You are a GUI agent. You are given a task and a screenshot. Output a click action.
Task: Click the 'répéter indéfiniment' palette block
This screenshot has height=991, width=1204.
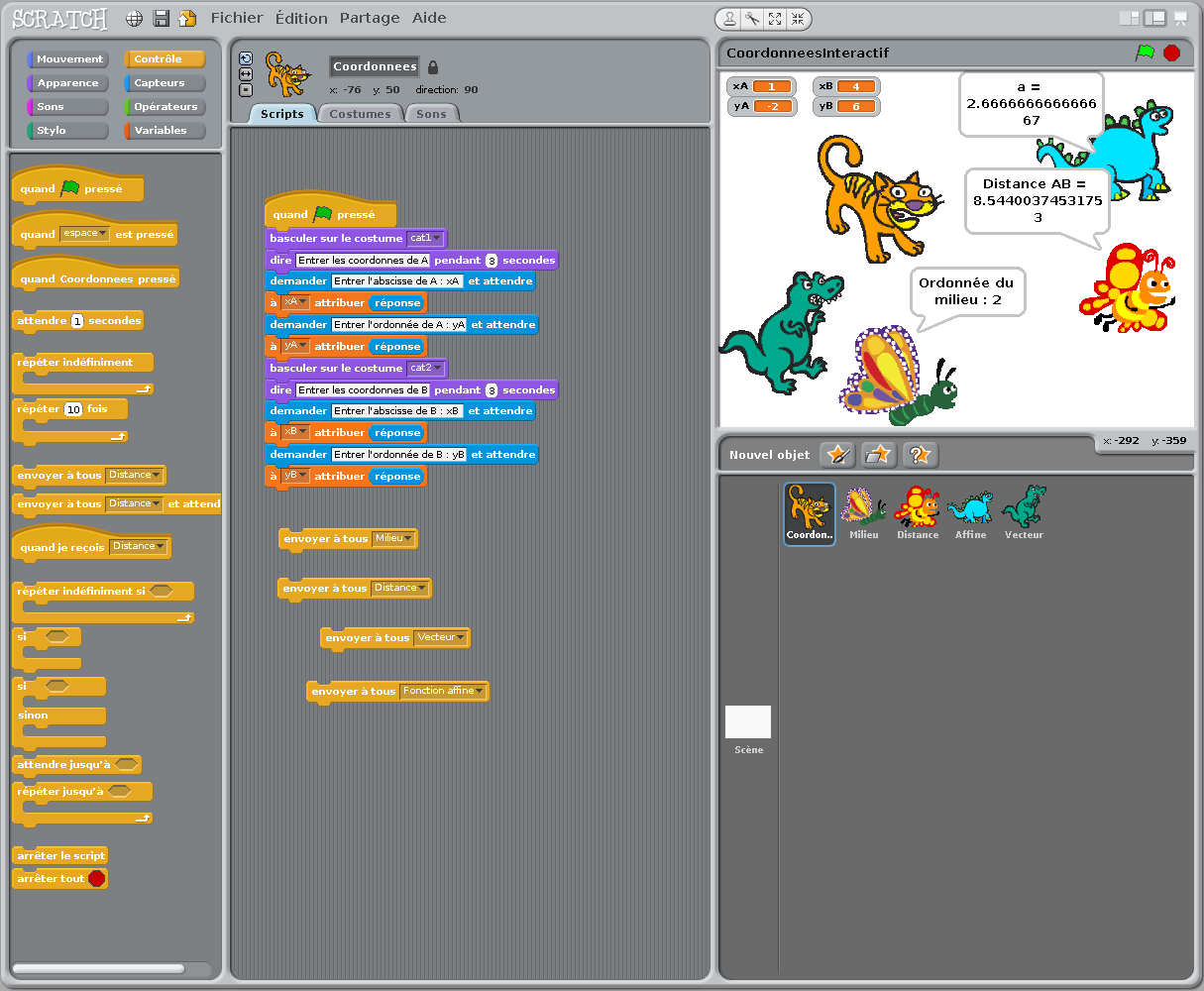[82, 374]
